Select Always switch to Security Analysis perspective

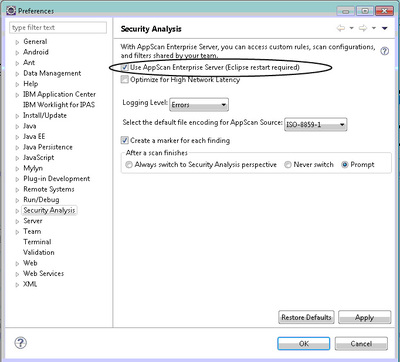(x=129, y=165)
